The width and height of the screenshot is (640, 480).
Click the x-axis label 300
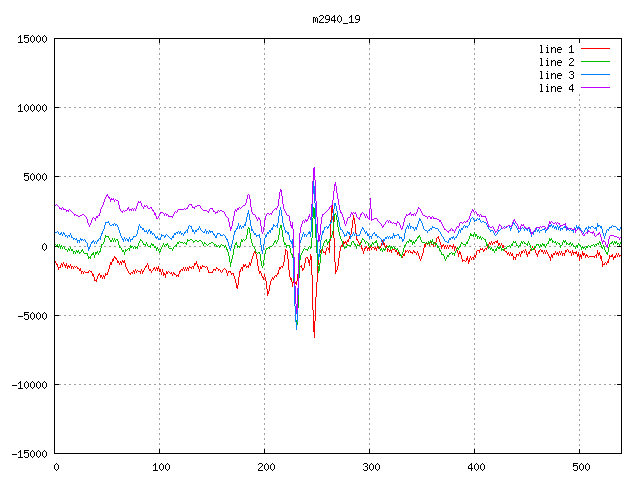tap(371, 467)
